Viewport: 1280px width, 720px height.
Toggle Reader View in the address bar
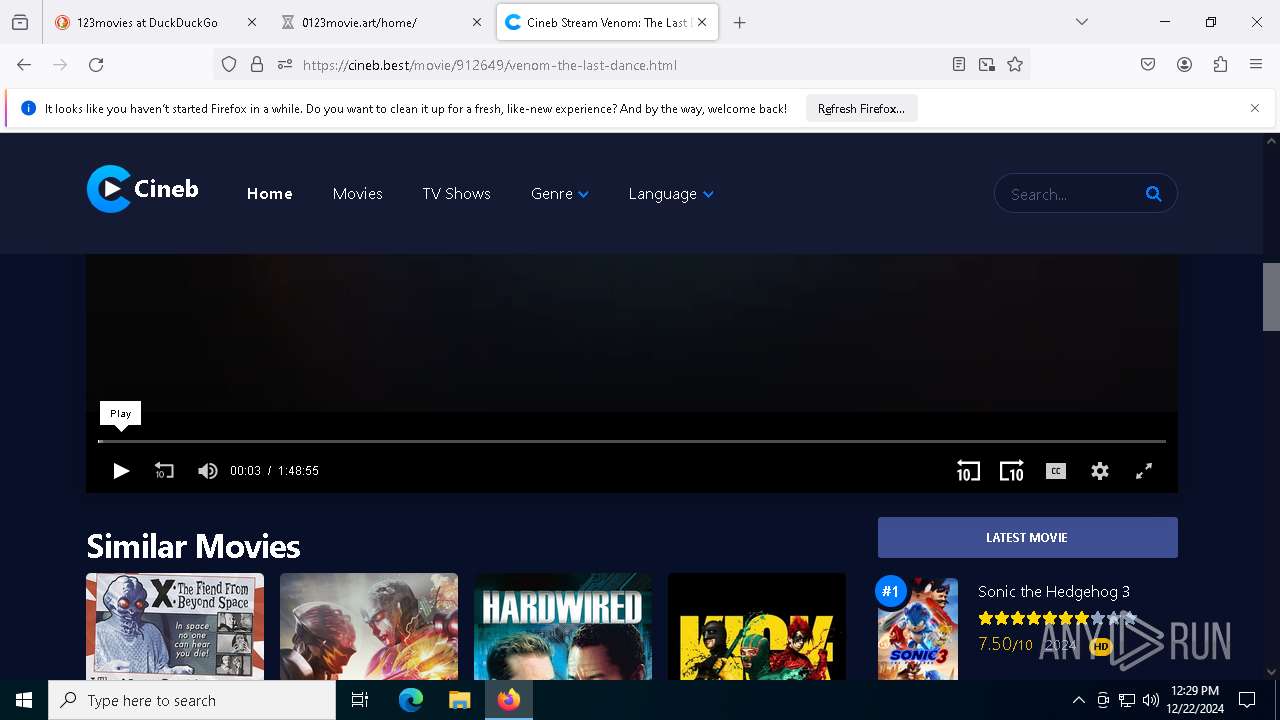click(959, 64)
